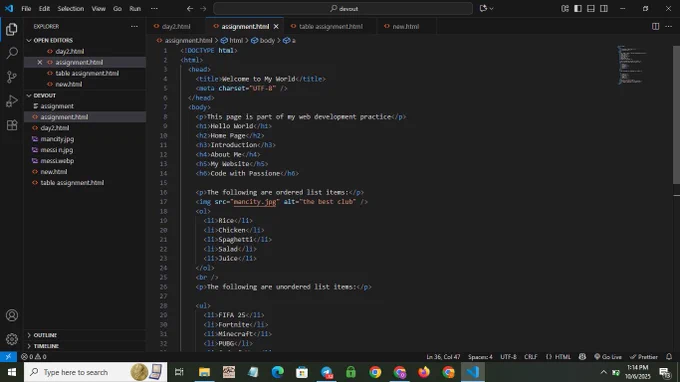Click the Prettier status bar button
The width and height of the screenshot is (680, 382).
point(644,356)
